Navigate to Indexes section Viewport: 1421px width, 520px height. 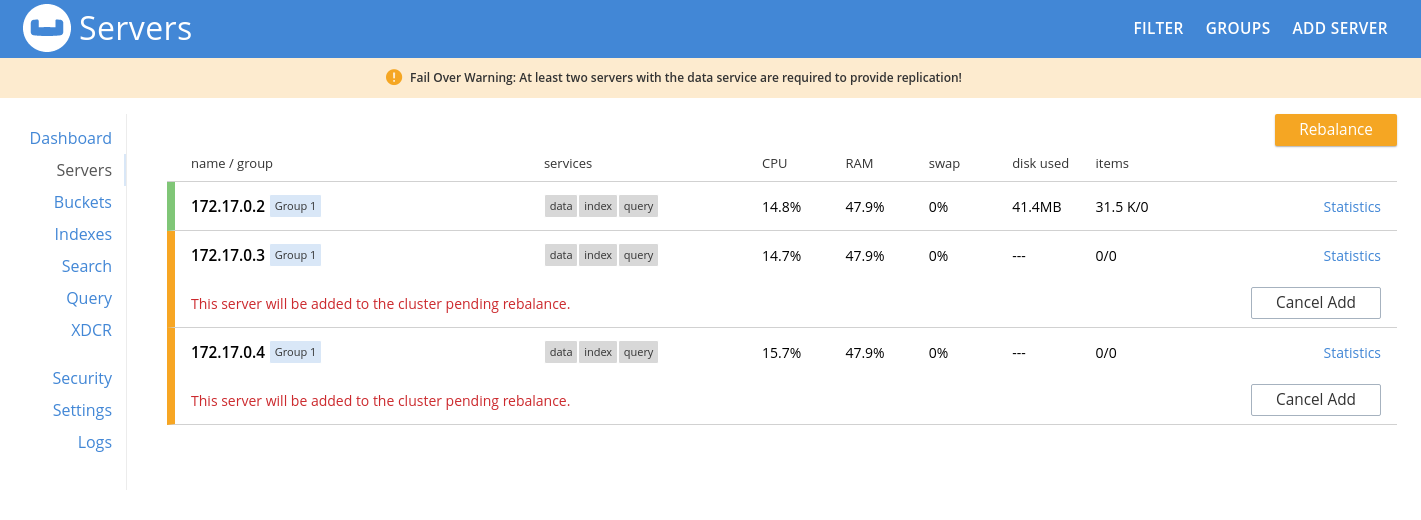point(83,234)
